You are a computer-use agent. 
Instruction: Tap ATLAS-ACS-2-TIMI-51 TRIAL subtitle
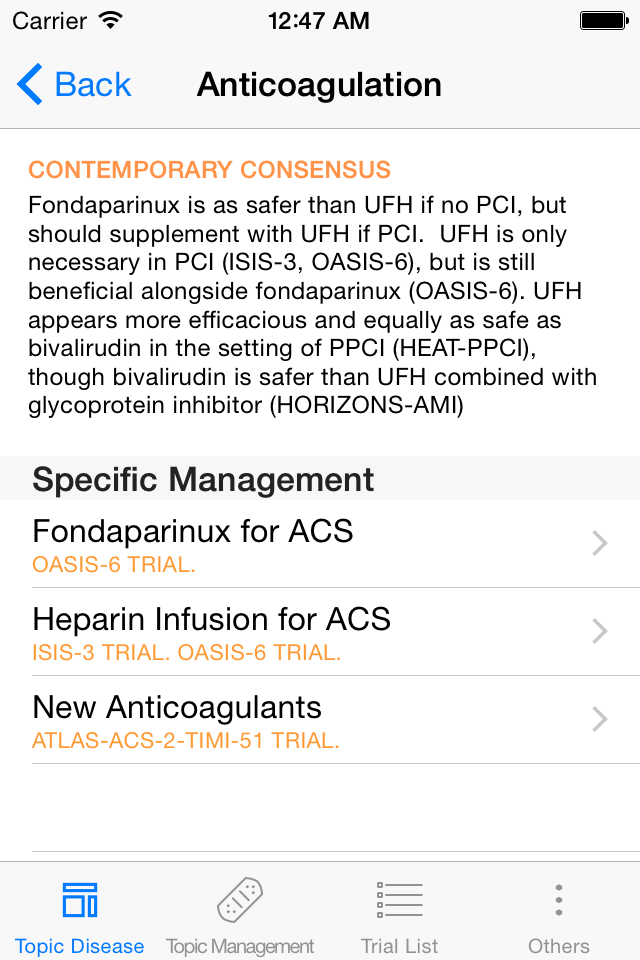coord(186,741)
